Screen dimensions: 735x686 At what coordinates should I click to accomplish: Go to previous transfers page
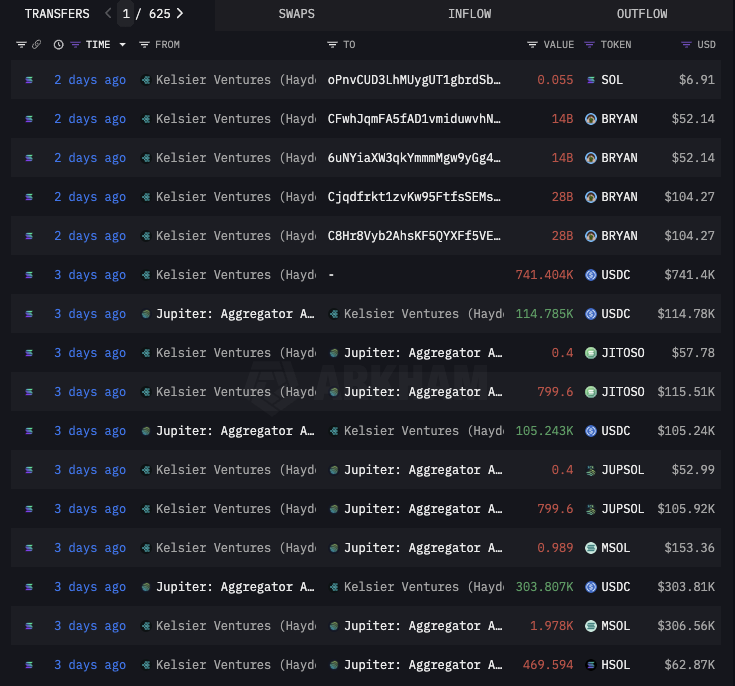[x=108, y=14]
